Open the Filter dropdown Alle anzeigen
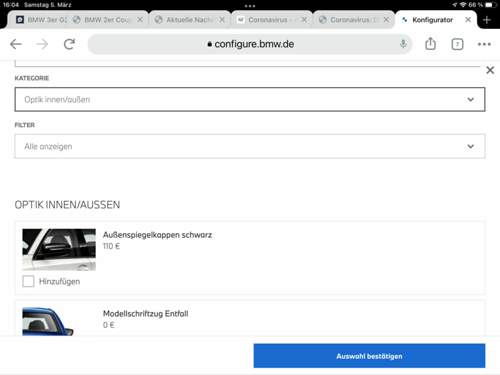Viewport: 500px width, 375px height. click(250, 146)
